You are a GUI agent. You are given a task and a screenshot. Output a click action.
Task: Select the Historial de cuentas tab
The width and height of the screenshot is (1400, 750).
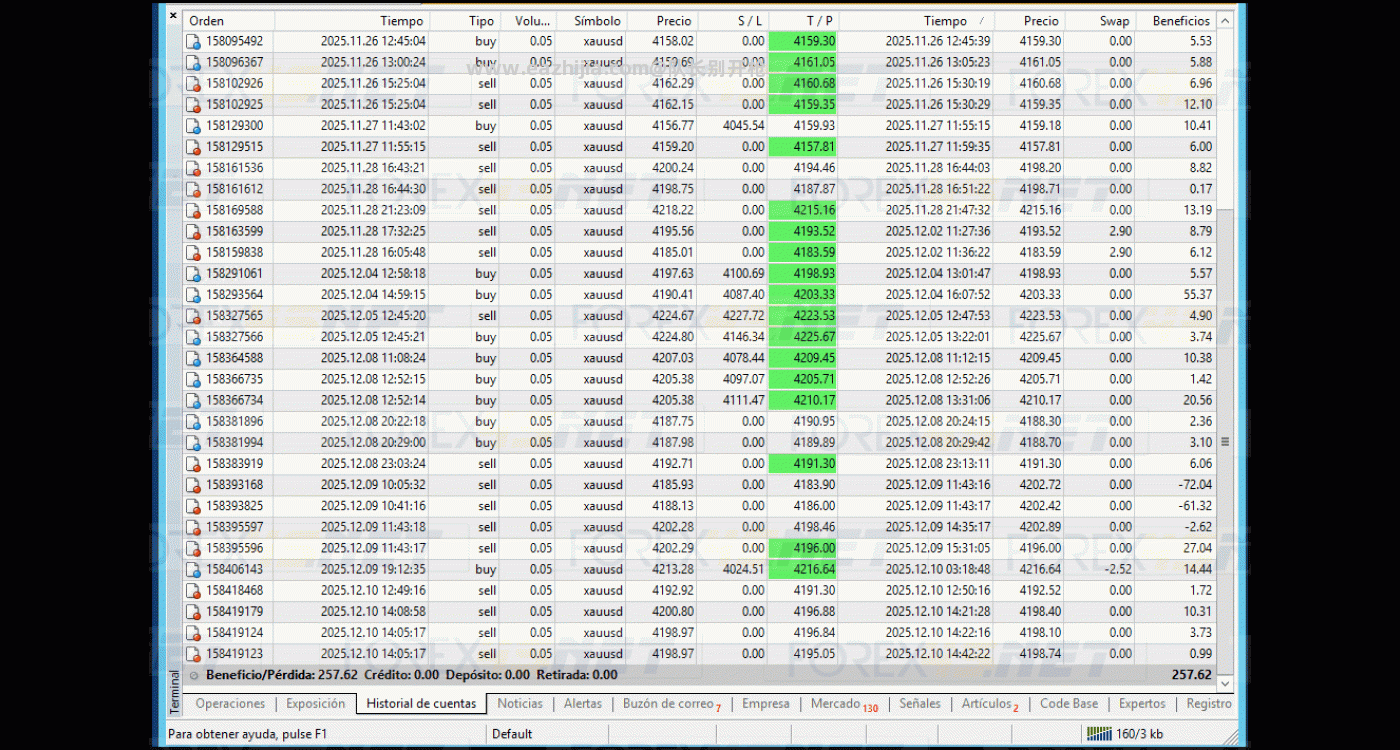click(x=421, y=704)
